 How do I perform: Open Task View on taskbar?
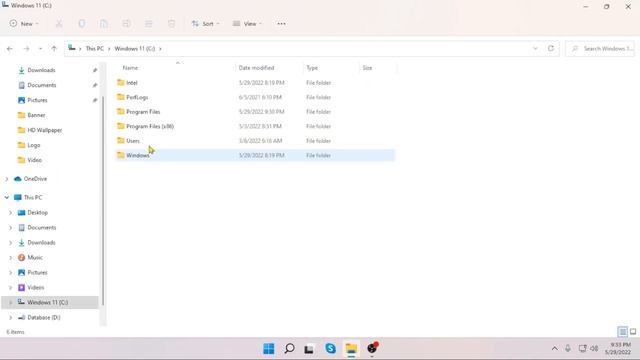pyautogui.click(x=309, y=349)
